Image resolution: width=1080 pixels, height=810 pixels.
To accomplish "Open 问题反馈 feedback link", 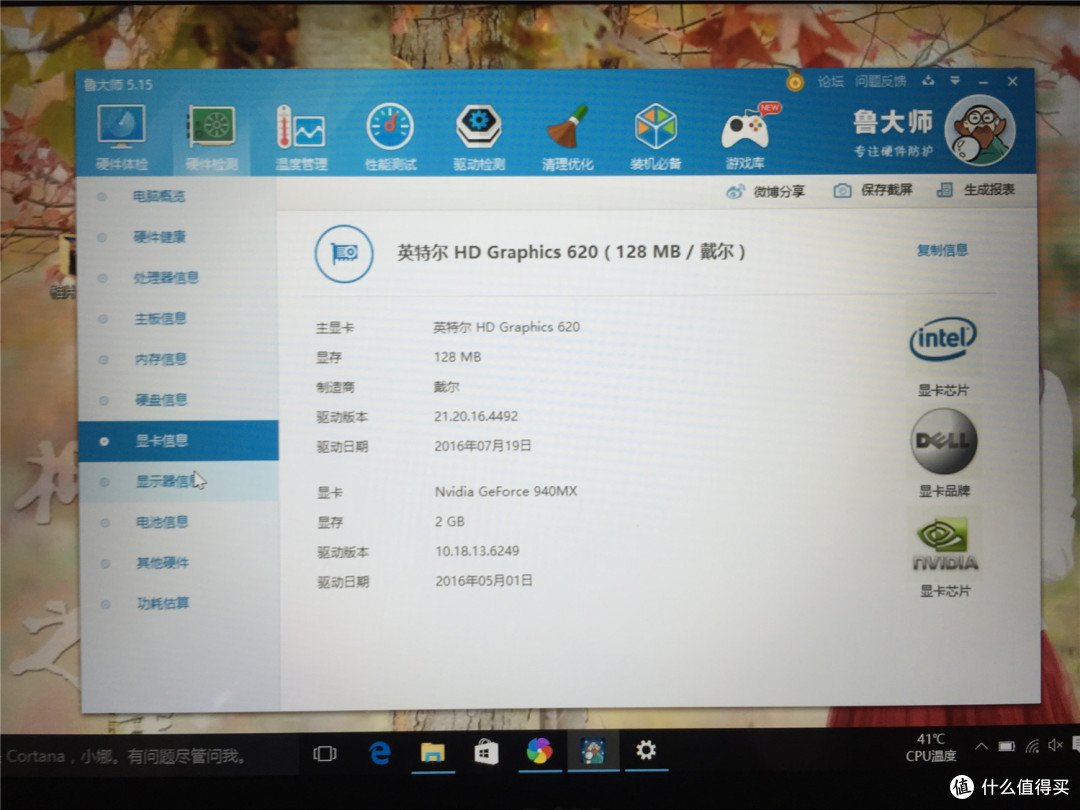I will tap(880, 82).
